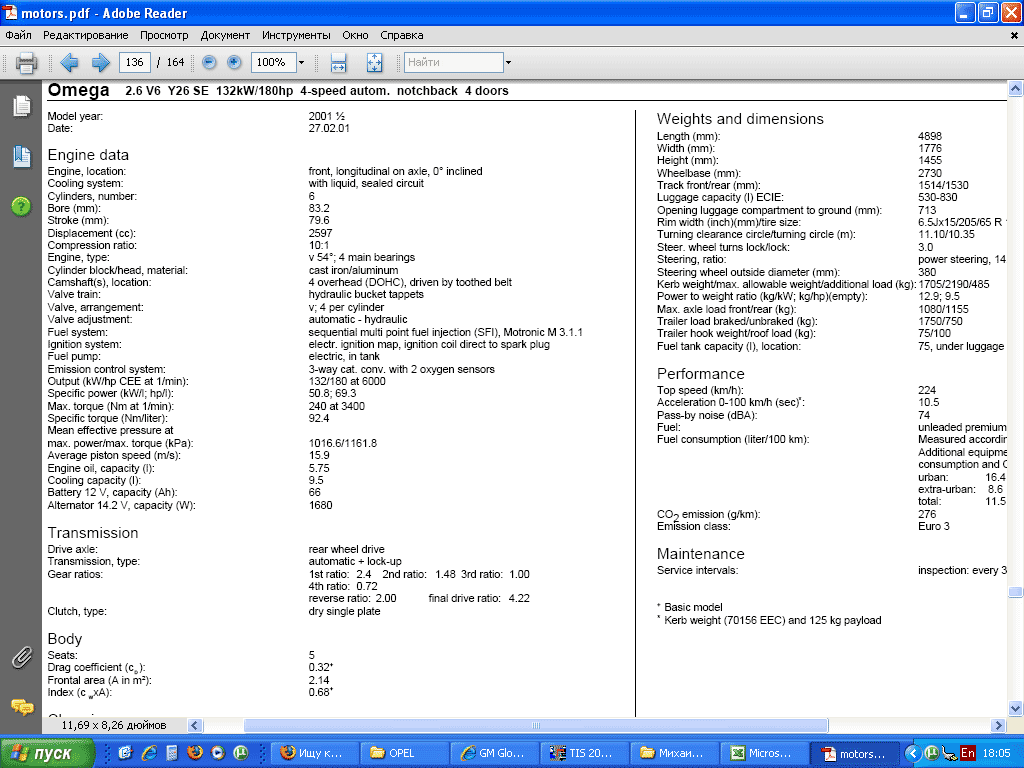Screen dimensions: 1024x768
Task: Click the horizontal scrollbar thumb
Action: pos(536,725)
